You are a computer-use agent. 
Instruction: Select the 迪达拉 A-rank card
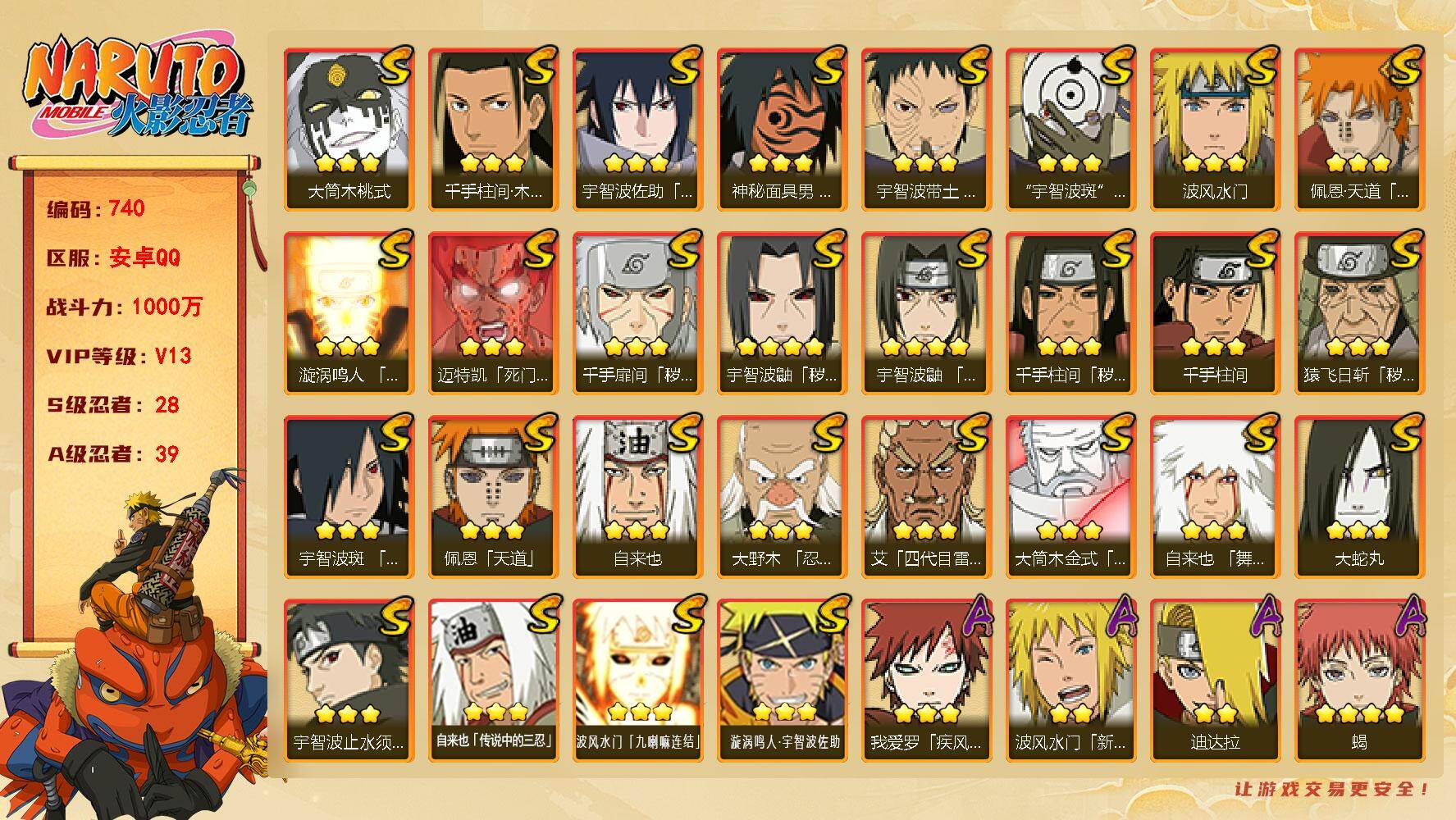coord(1215,681)
